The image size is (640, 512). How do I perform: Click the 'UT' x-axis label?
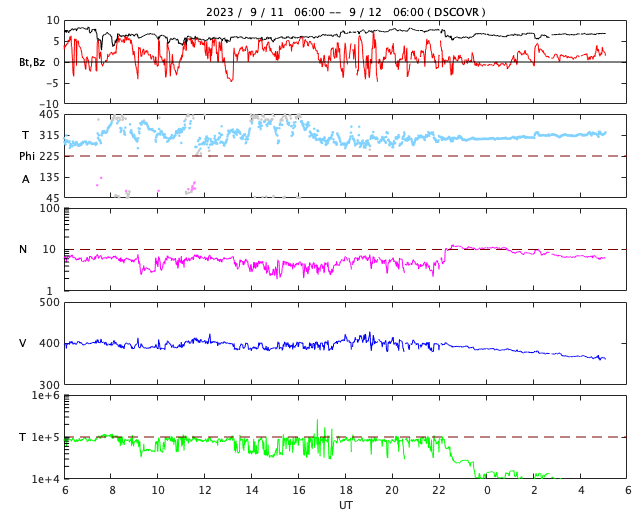[x=345, y=505]
